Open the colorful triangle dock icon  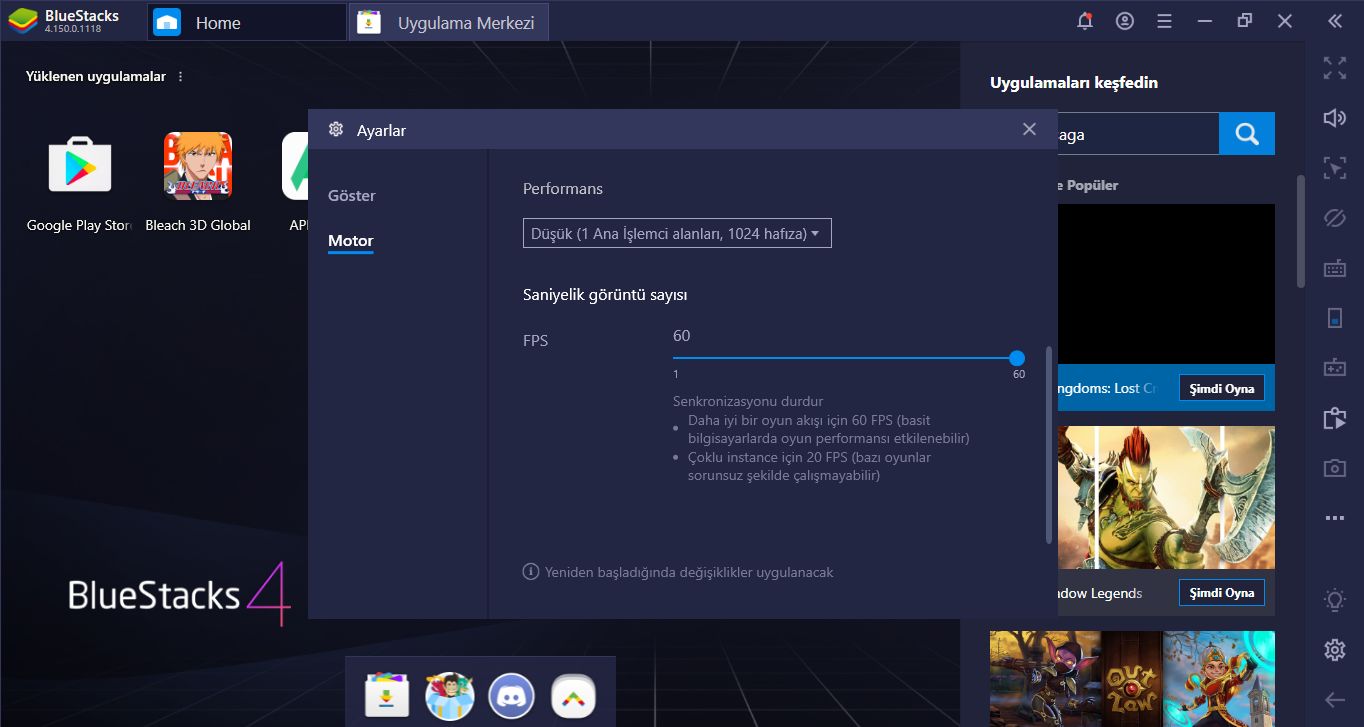(573, 696)
